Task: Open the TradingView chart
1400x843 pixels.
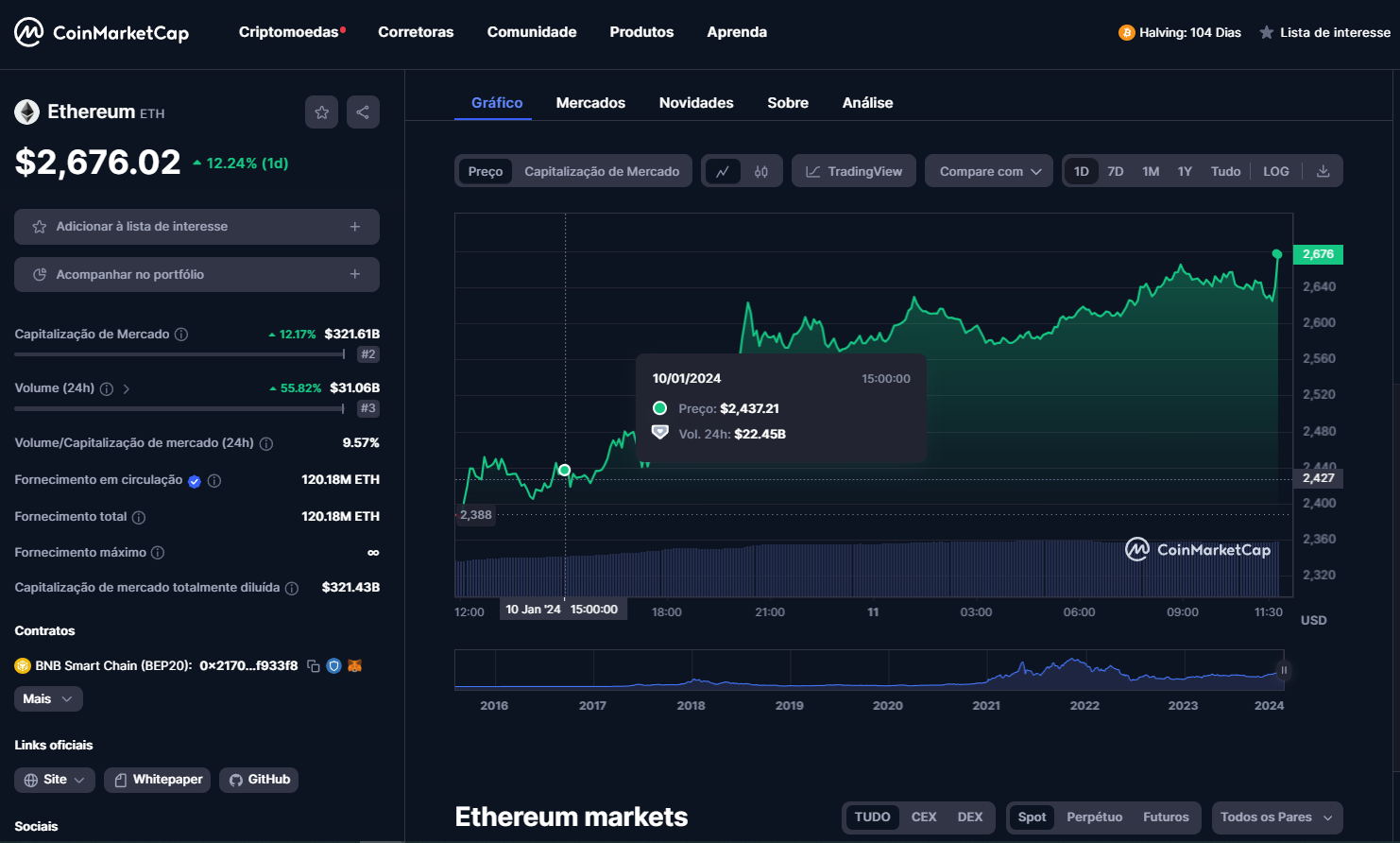Action: (x=854, y=171)
